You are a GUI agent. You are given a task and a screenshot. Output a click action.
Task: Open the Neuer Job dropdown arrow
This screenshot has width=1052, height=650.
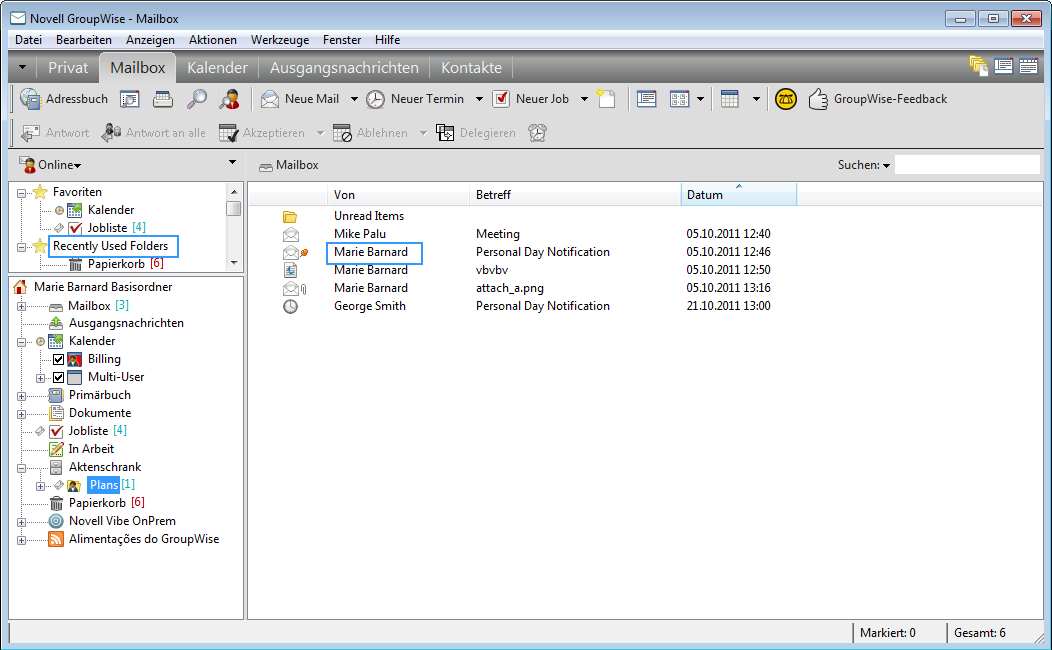pyautogui.click(x=584, y=99)
